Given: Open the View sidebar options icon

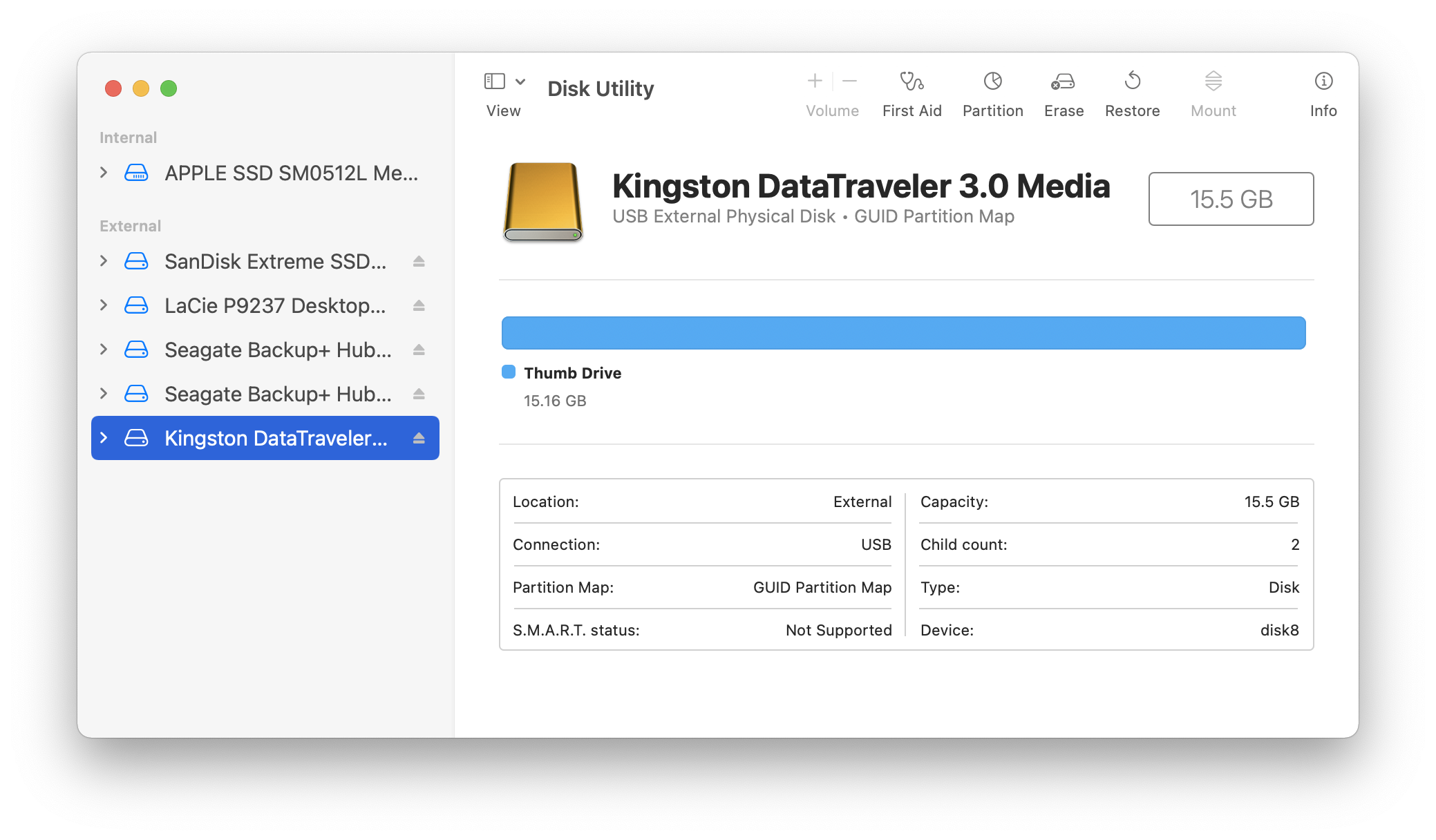Looking at the screenshot, I should pyautogui.click(x=494, y=82).
